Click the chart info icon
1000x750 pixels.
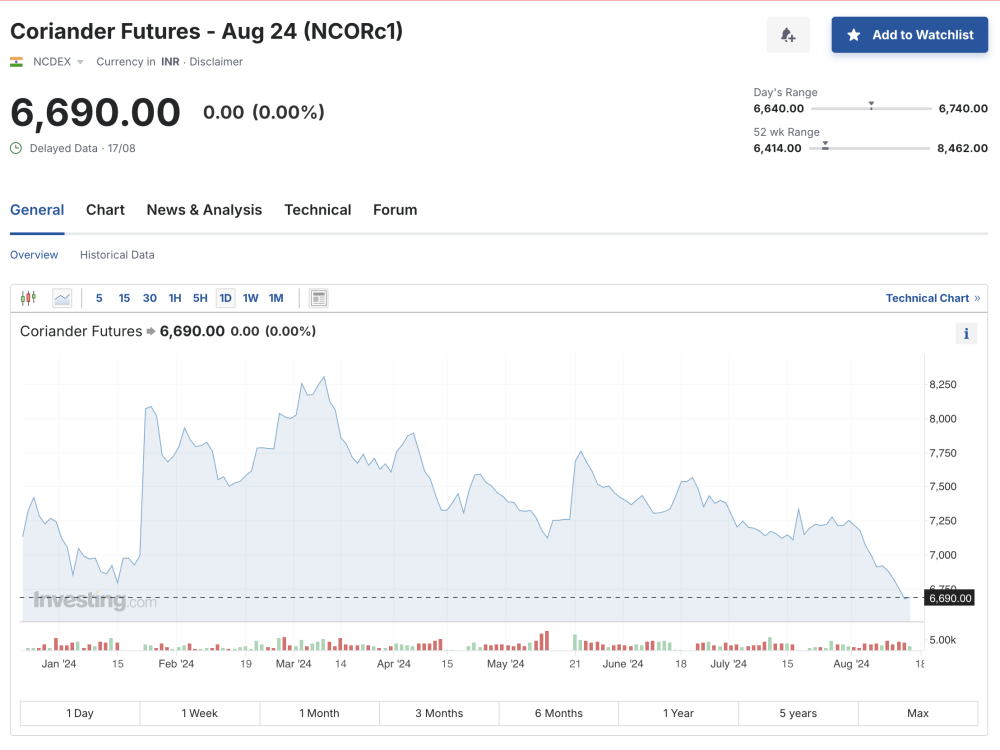coord(966,334)
